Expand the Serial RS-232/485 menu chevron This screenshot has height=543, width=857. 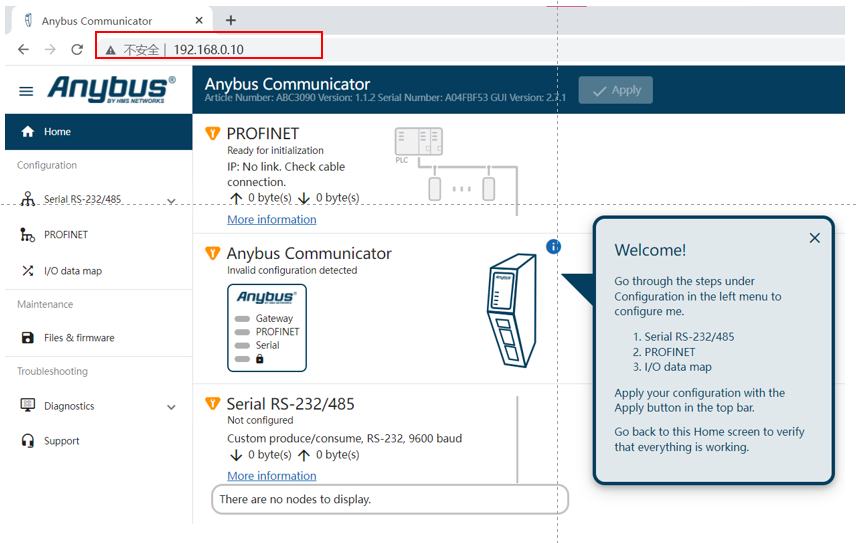(x=171, y=201)
